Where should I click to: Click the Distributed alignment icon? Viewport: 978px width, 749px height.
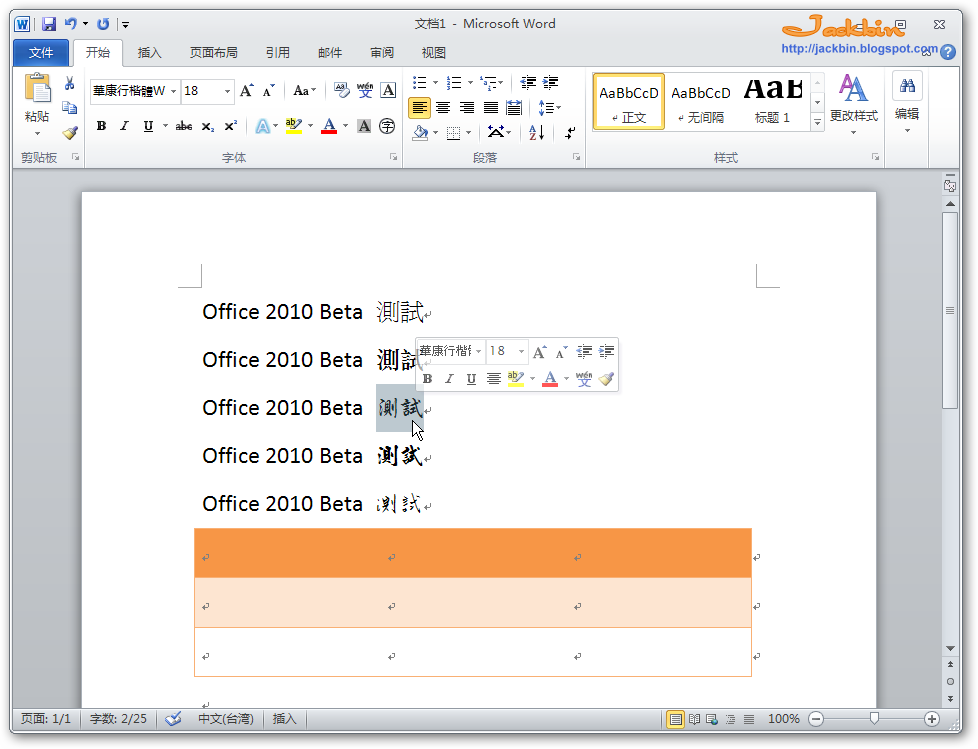(x=514, y=108)
